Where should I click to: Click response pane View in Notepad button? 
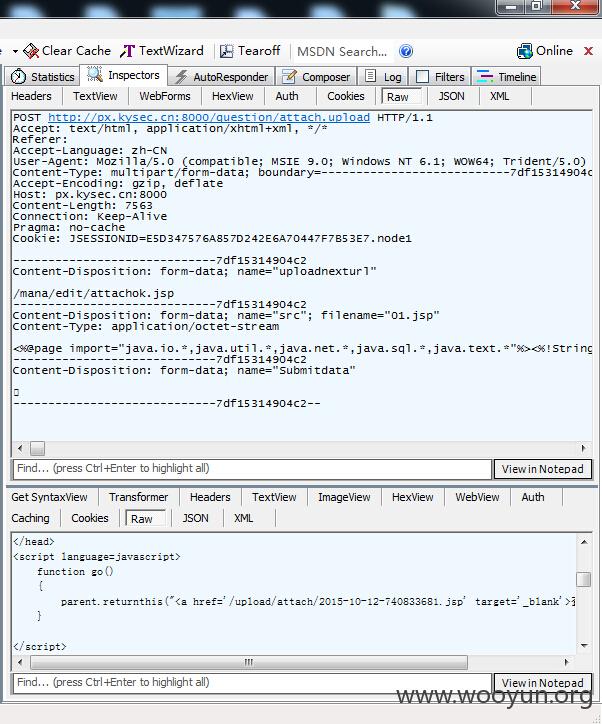tap(542, 683)
